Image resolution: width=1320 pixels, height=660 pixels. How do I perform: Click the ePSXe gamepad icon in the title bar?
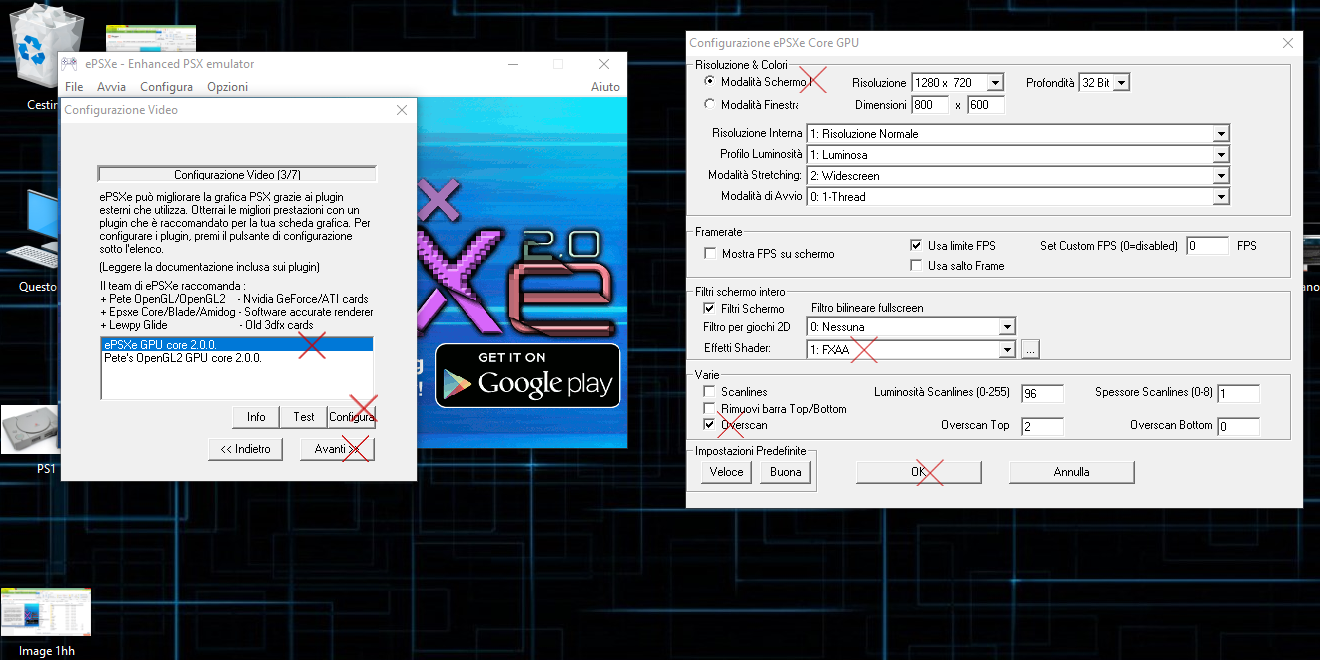click(x=68, y=63)
